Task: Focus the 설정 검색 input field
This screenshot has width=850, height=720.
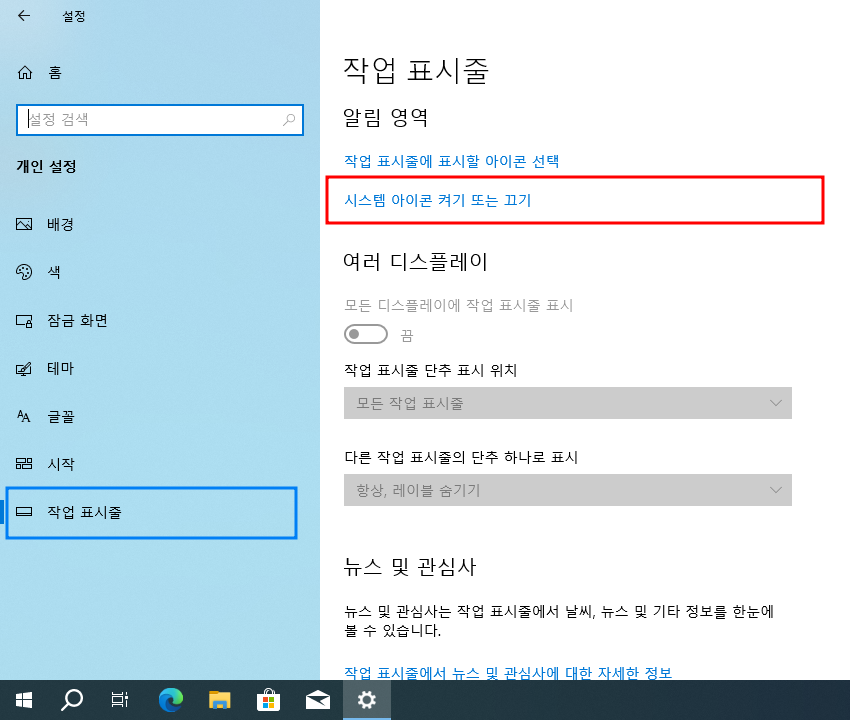Action: pyautogui.click(x=159, y=119)
